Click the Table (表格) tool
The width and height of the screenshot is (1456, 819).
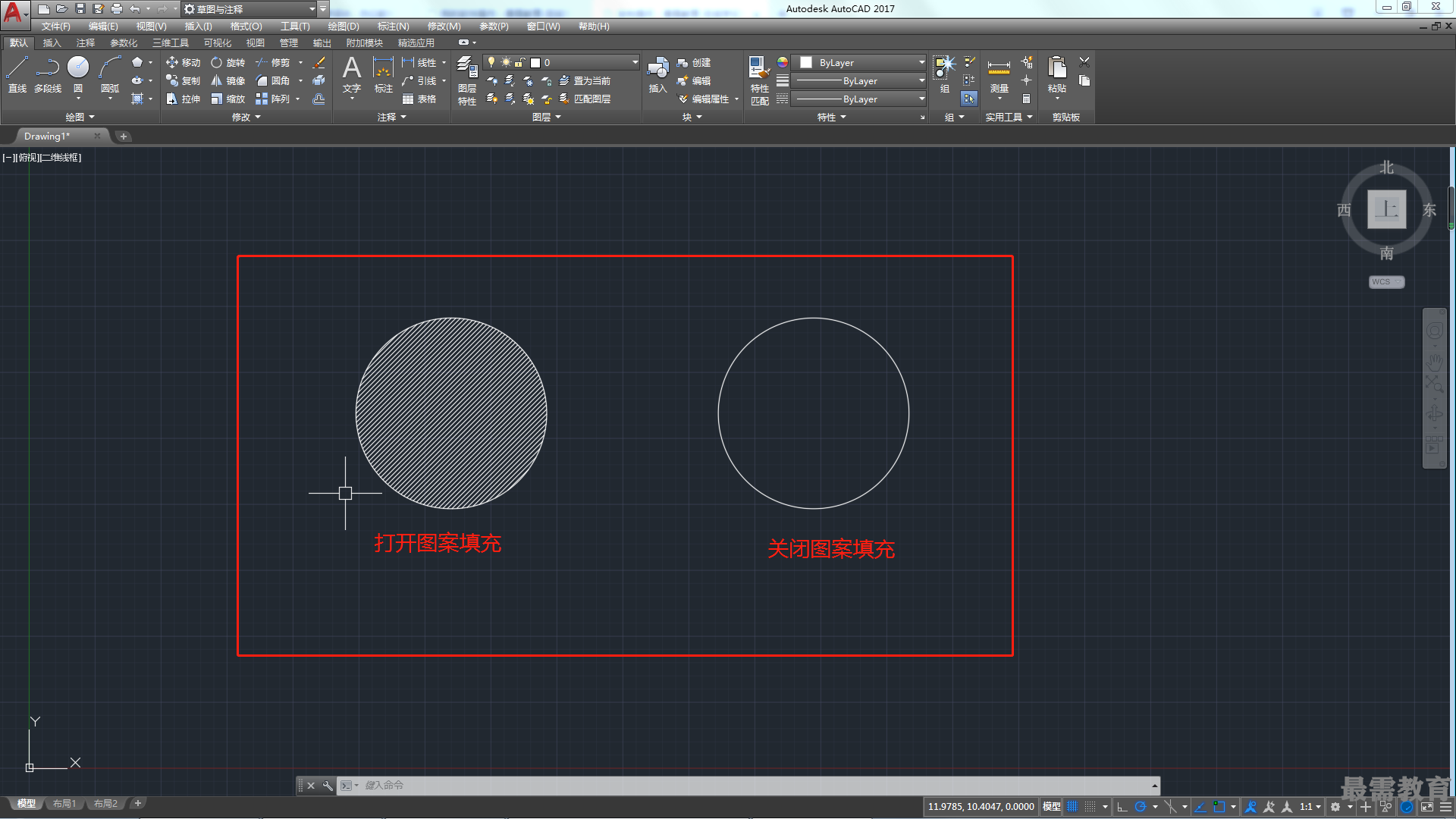[419, 99]
